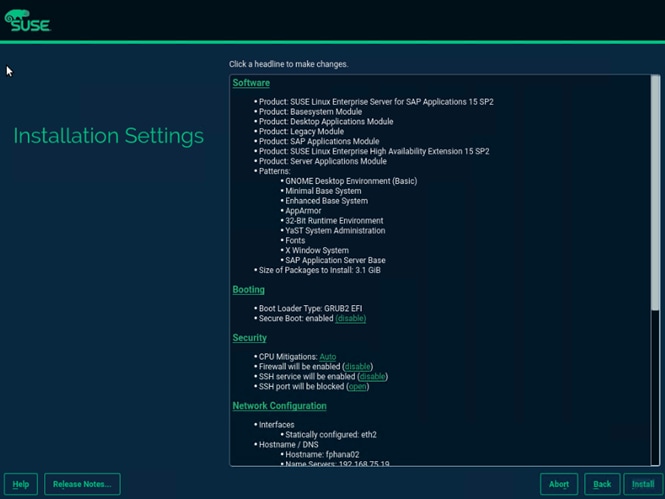The height and width of the screenshot is (499, 665).
Task: Select the 'X Window System' pattern
Action: pos(317,251)
